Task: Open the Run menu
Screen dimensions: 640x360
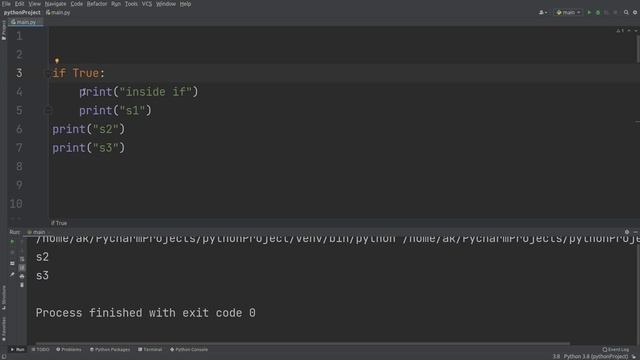Action: [x=116, y=4]
